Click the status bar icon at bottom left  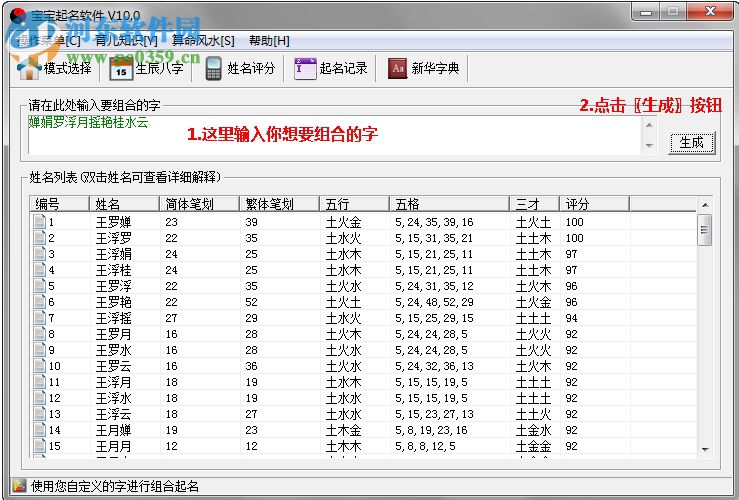pos(19,485)
